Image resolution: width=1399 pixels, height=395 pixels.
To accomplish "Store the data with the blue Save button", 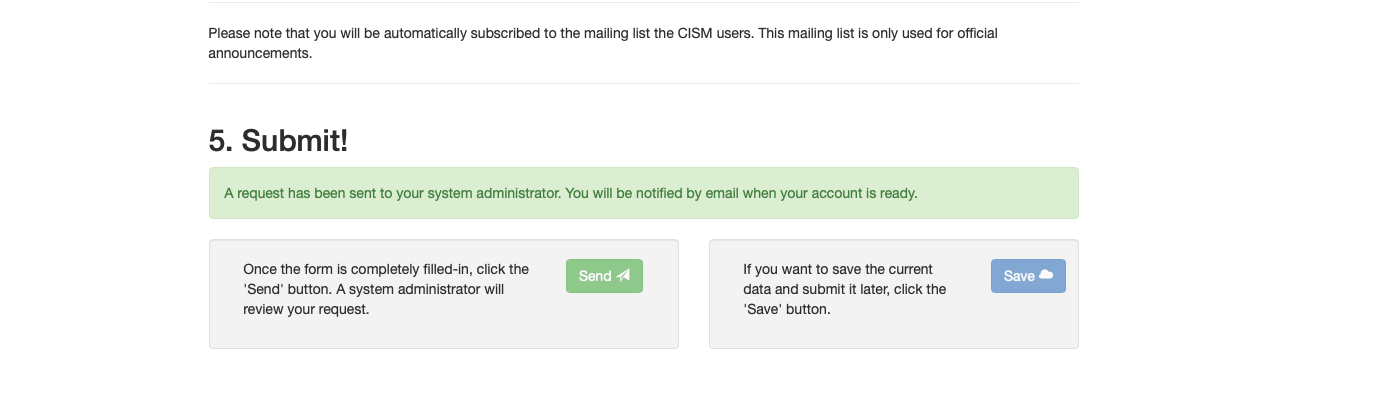I will click(1028, 276).
